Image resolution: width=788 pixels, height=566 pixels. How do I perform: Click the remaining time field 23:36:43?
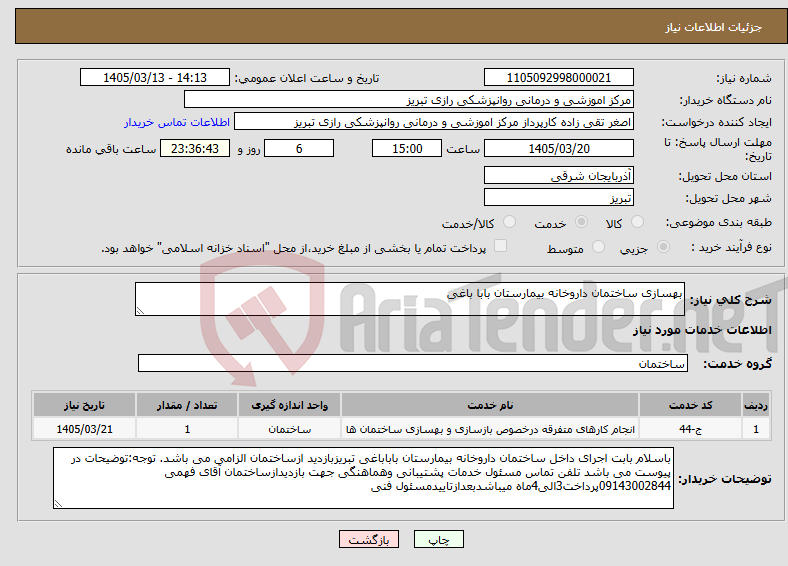[x=195, y=148]
